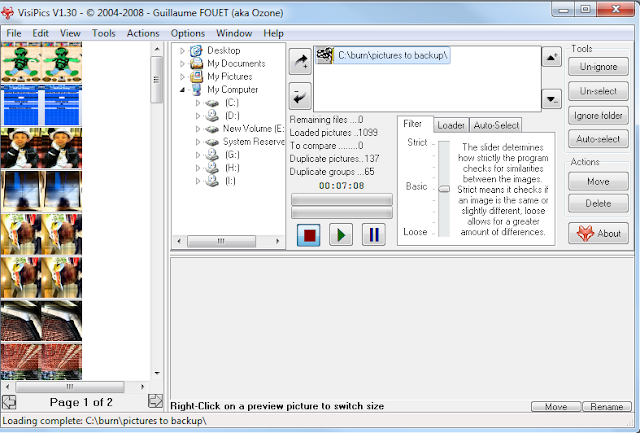Open the Window menu
Screen dimensions: 640x433
tap(234, 33)
